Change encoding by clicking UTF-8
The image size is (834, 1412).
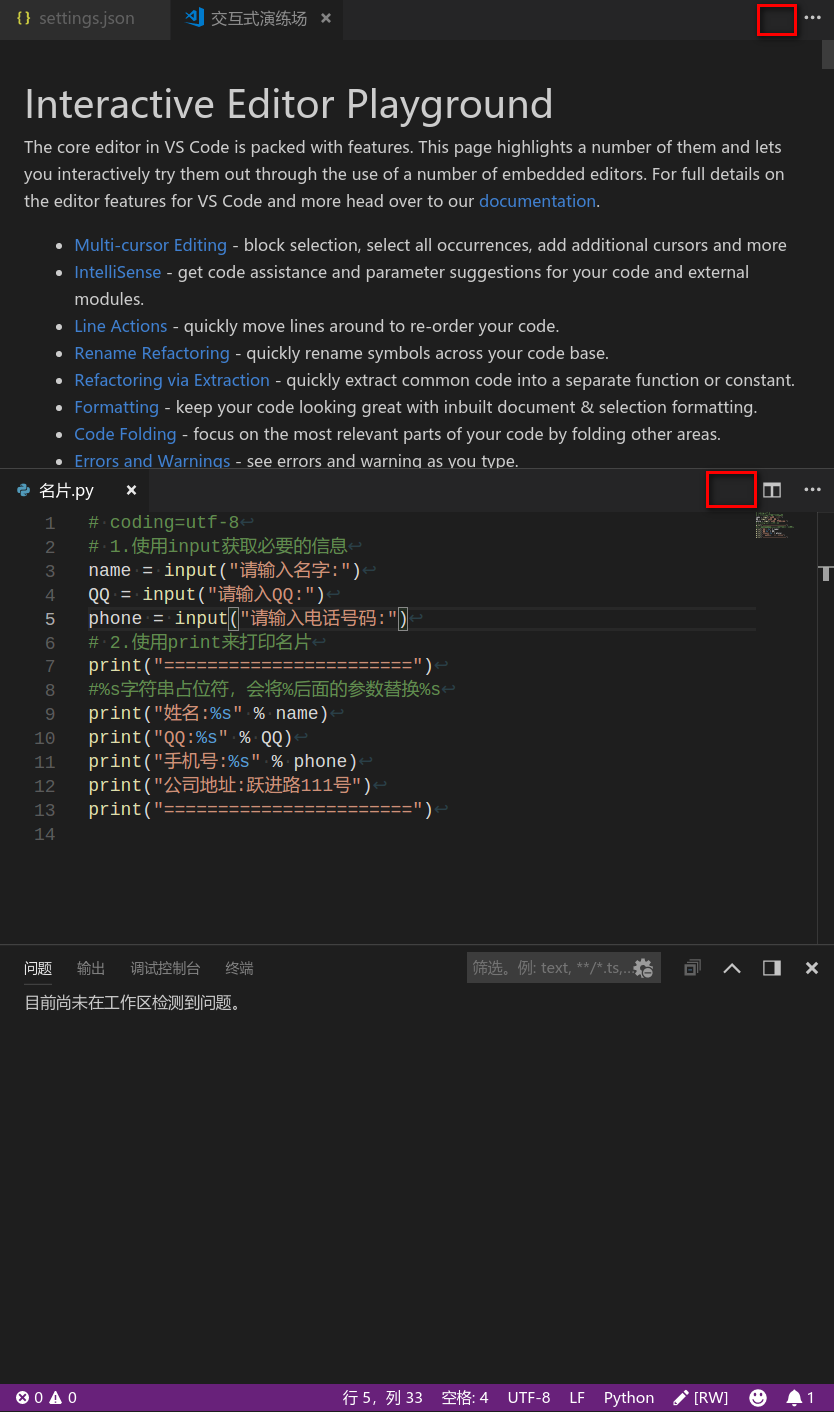click(528, 1397)
